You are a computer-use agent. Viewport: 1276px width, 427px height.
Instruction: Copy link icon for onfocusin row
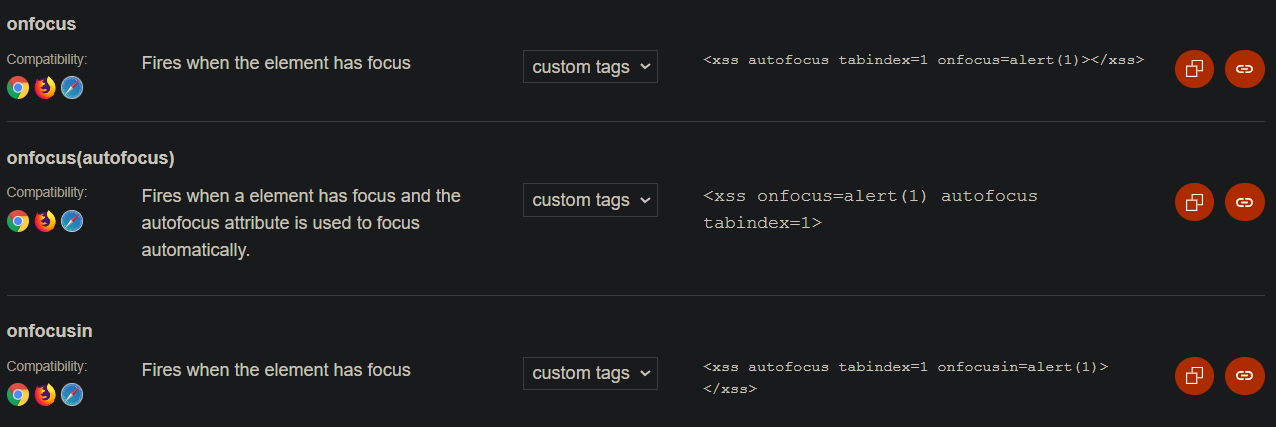[x=1244, y=376]
